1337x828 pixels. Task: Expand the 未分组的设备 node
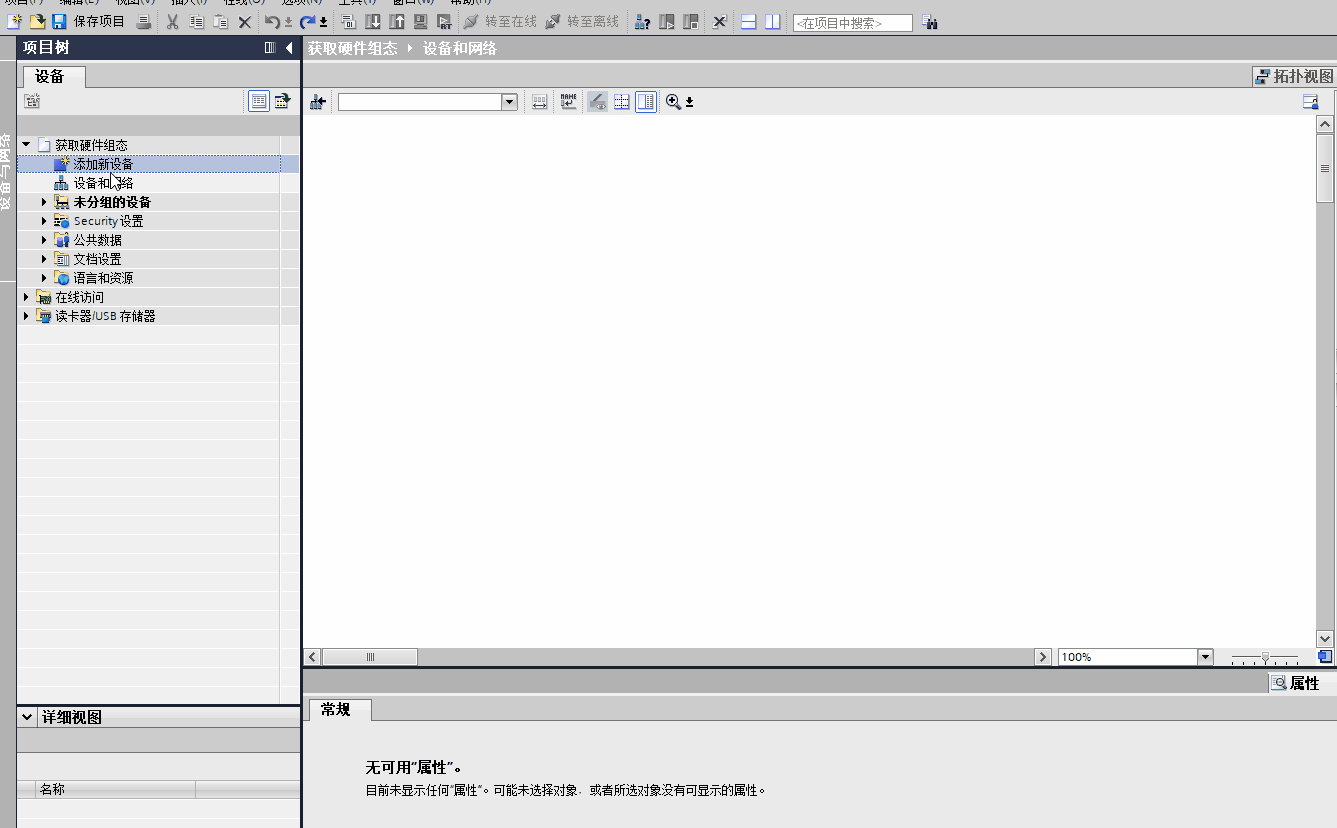pos(44,202)
